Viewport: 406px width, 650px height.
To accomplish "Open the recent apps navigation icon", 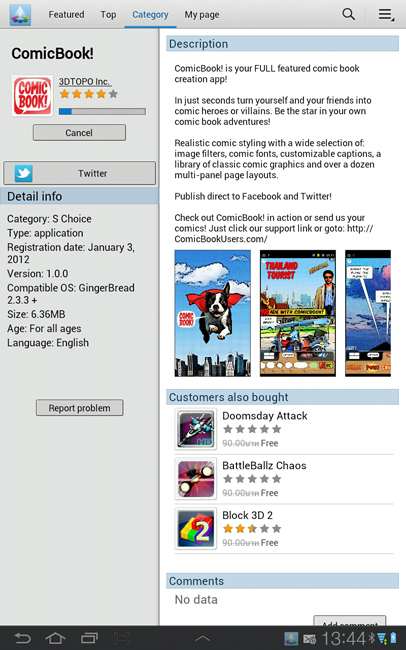I will click(89, 638).
